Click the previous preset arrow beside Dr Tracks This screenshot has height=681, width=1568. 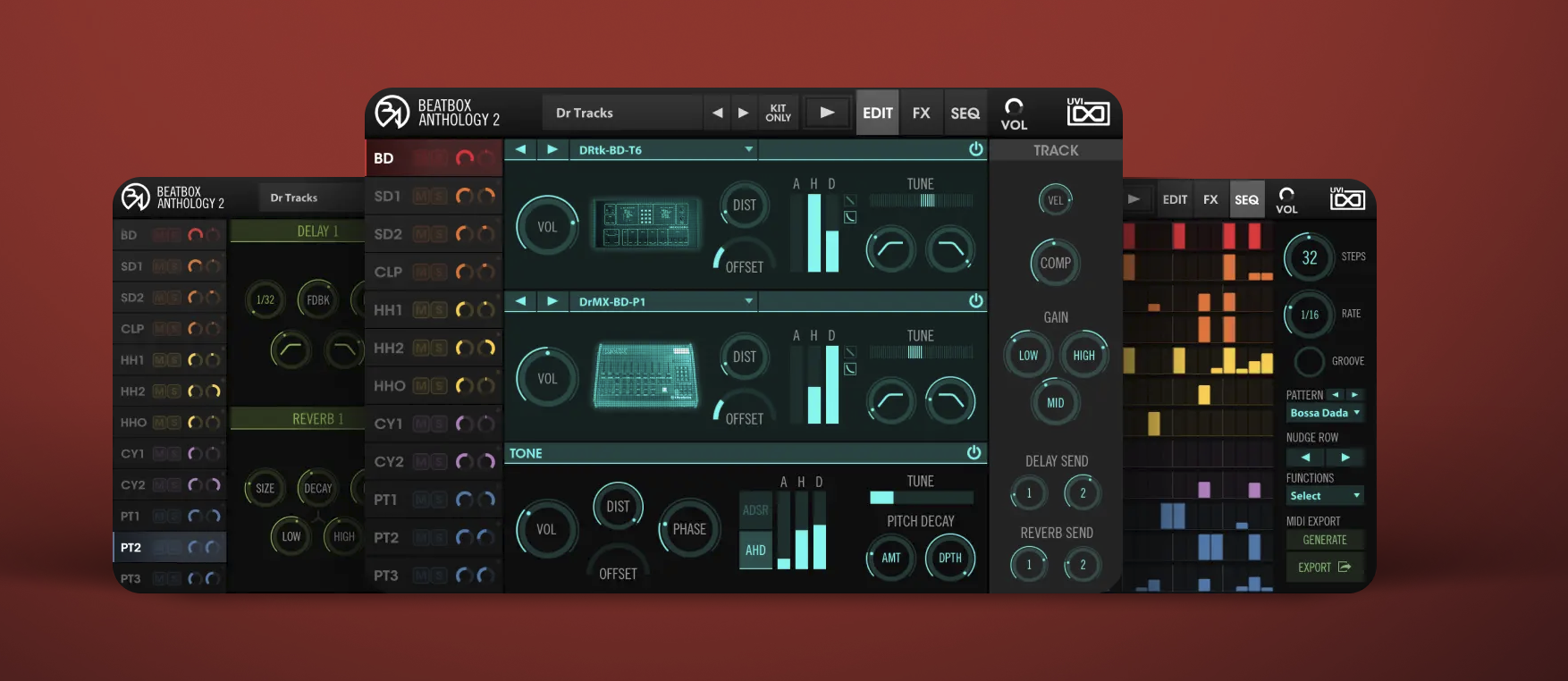click(x=717, y=113)
